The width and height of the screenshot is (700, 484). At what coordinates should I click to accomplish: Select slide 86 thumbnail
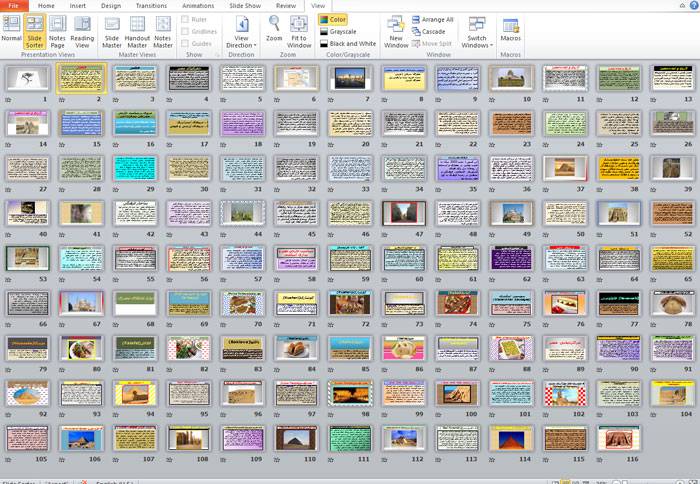coord(404,348)
